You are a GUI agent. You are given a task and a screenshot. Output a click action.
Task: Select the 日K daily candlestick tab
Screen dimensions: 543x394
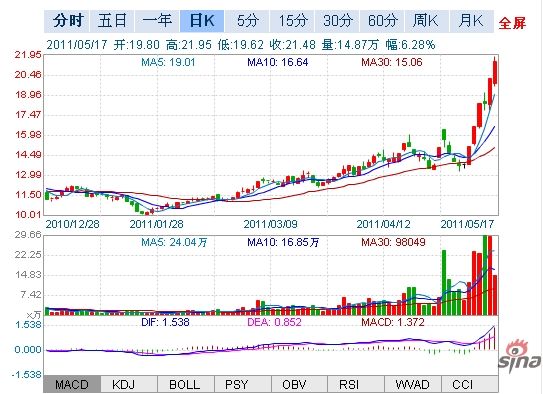pyautogui.click(x=202, y=21)
